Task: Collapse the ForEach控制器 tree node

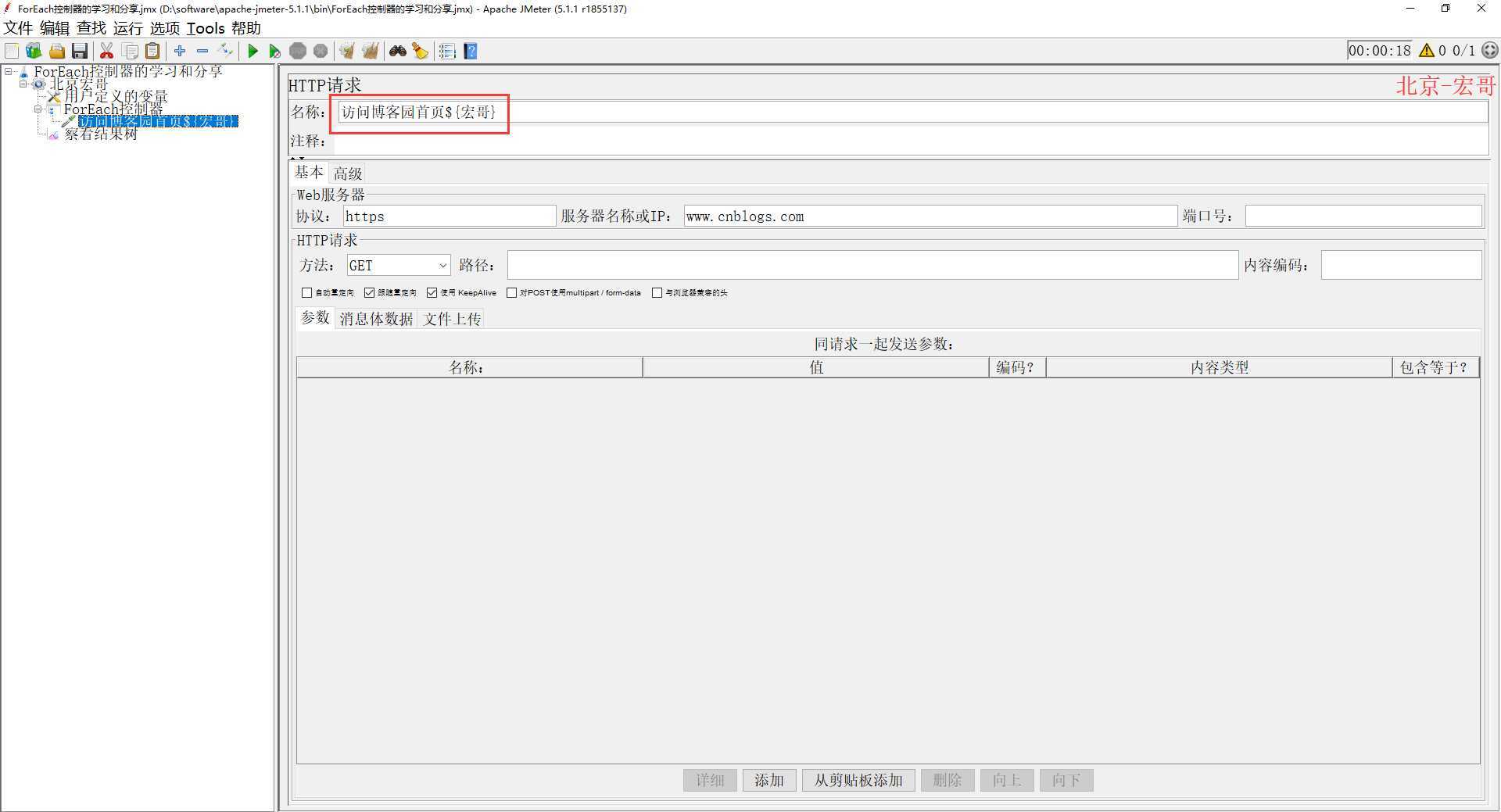Action: click(38, 109)
